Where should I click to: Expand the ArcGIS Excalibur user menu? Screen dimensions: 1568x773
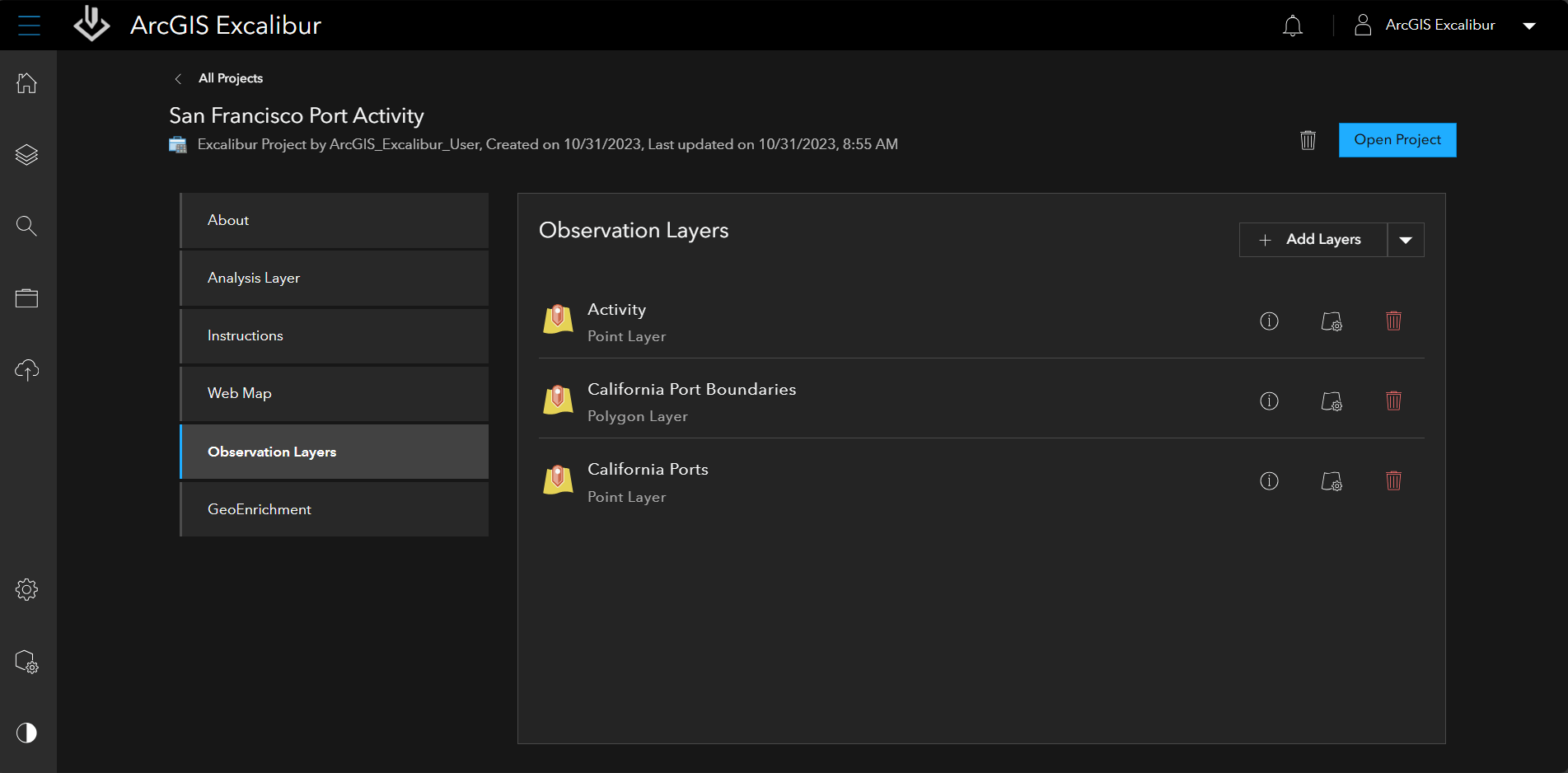tap(1528, 26)
